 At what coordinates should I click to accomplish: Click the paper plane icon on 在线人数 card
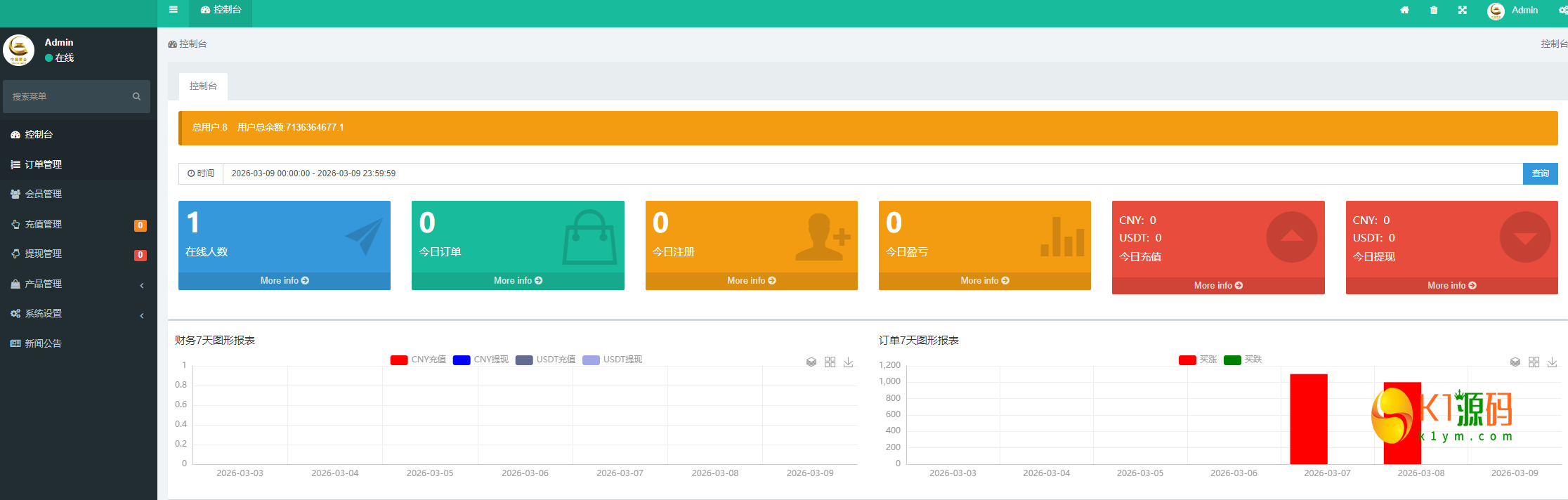pyautogui.click(x=365, y=237)
